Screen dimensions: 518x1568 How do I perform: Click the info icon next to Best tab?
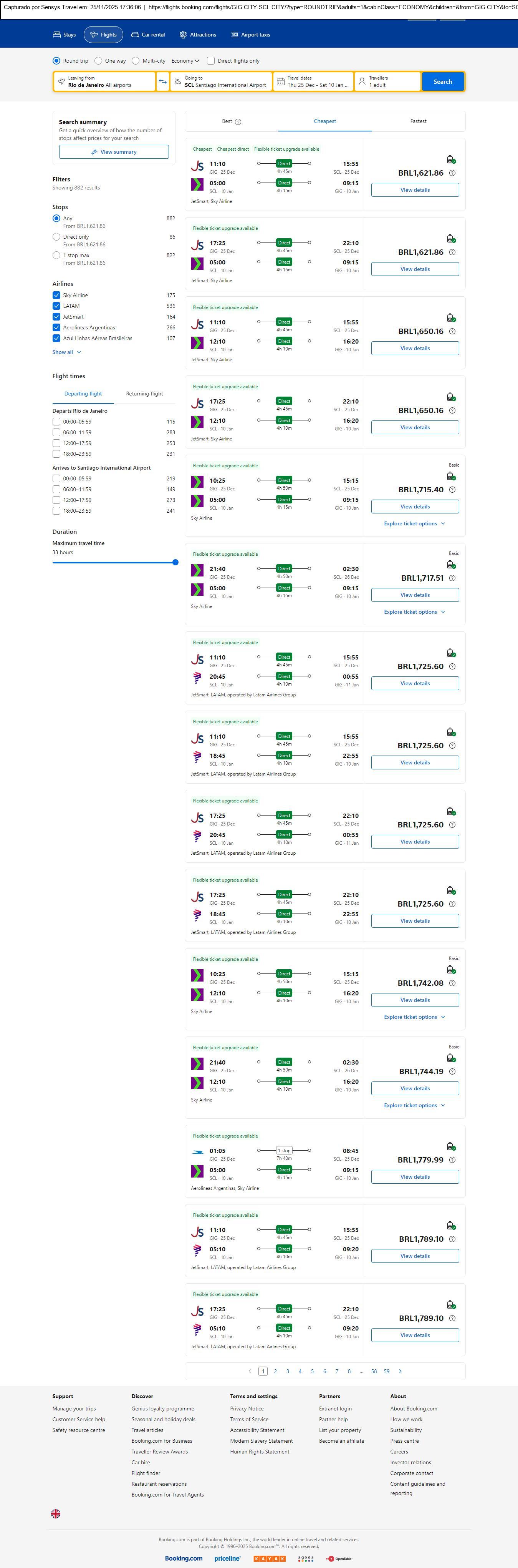238,122
